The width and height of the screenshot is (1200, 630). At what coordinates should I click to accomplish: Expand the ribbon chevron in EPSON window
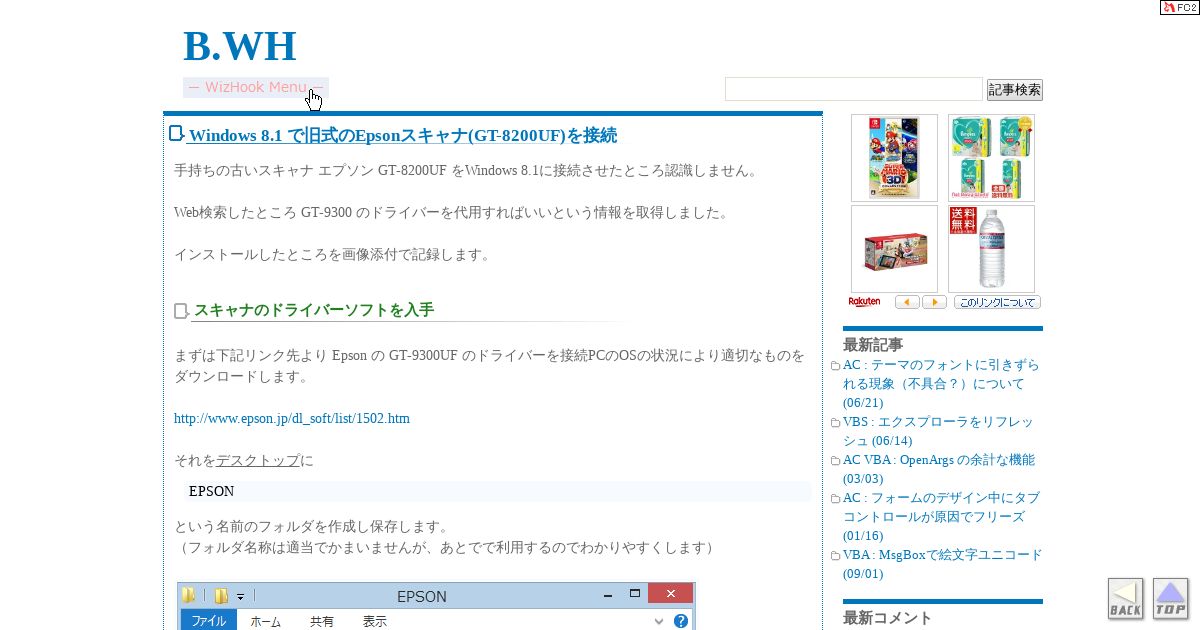click(x=658, y=621)
